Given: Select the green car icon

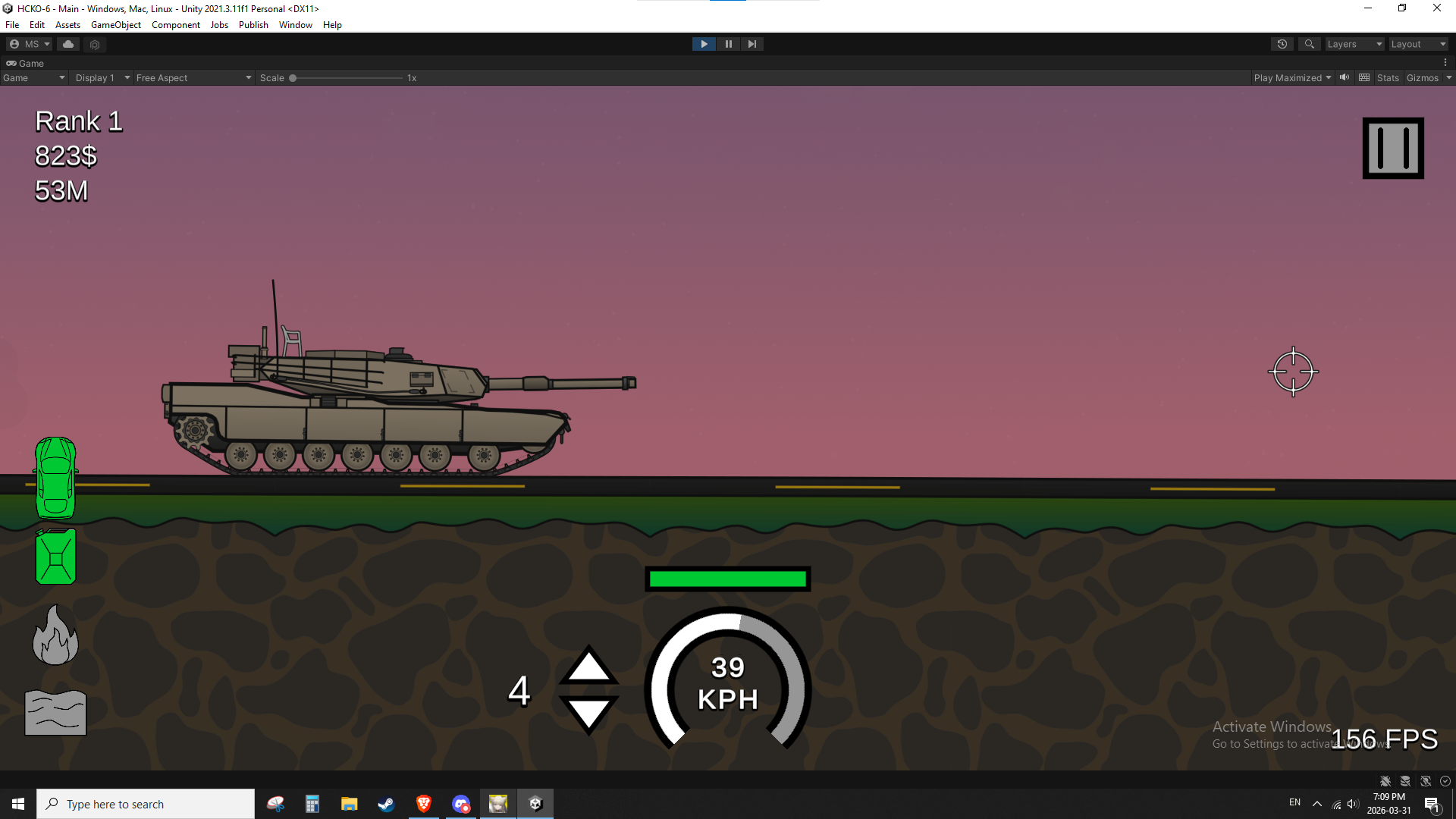Looking at the screenshot, I should [56, 478].
